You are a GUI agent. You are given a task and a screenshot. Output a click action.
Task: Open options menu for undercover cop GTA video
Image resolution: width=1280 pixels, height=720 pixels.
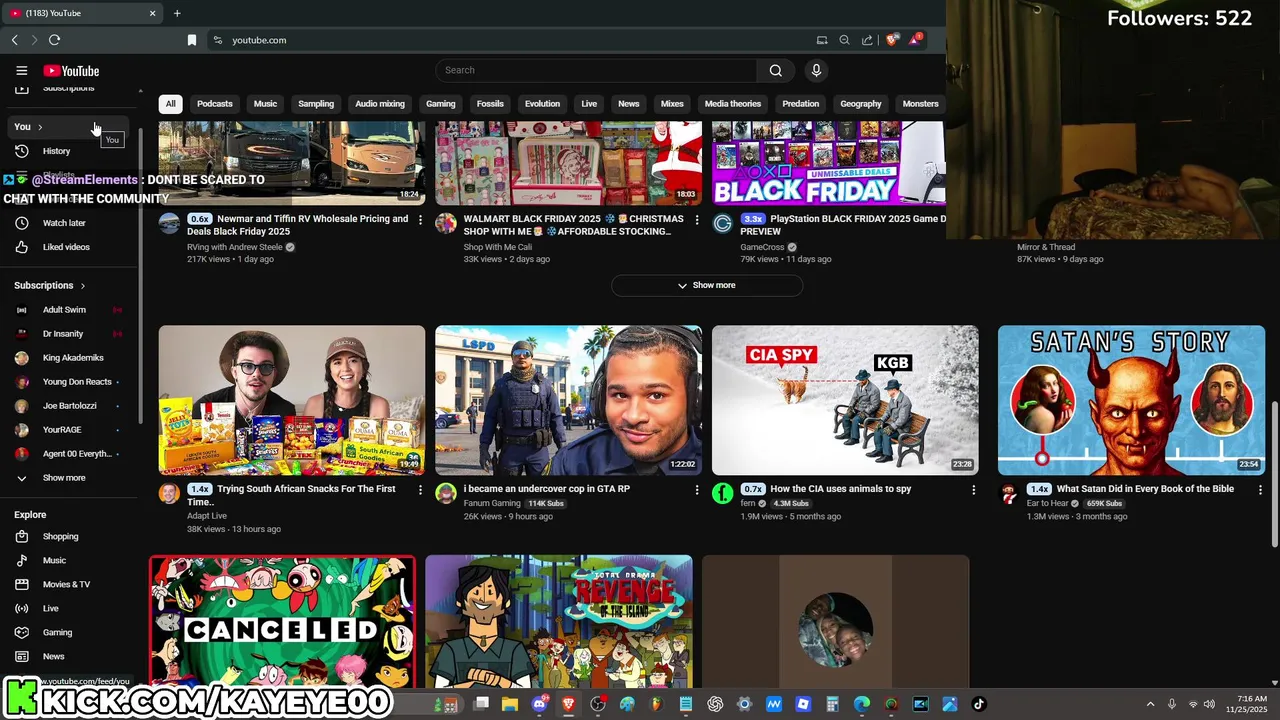click(697, 490)
